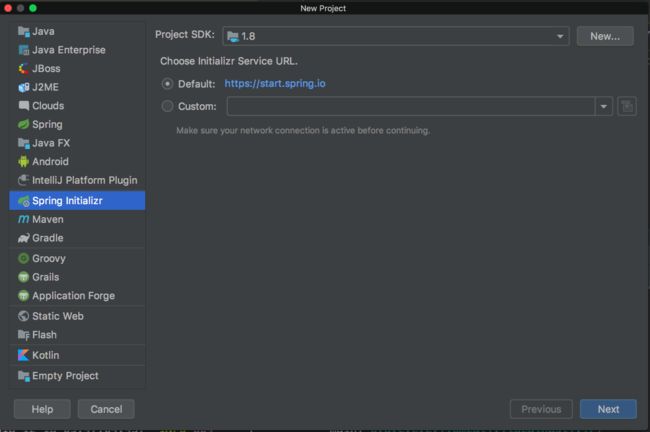Select Flash project type
Image resolution: width=650 pixels, height=432 pixels.
pos(77,335)
